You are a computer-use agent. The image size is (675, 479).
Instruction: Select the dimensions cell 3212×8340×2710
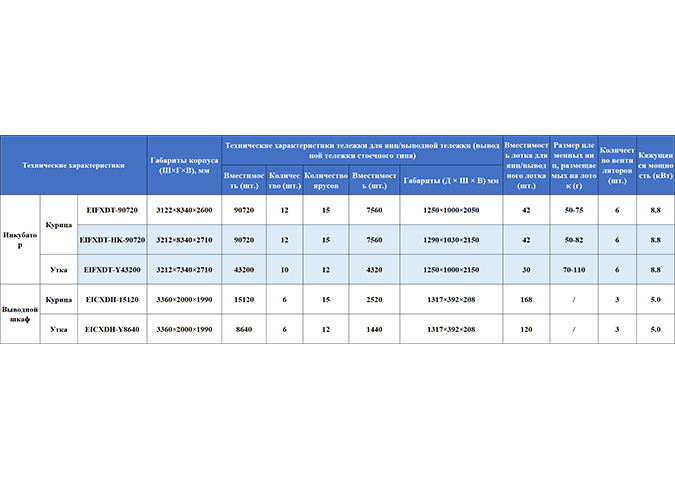[x=184, y=240]
